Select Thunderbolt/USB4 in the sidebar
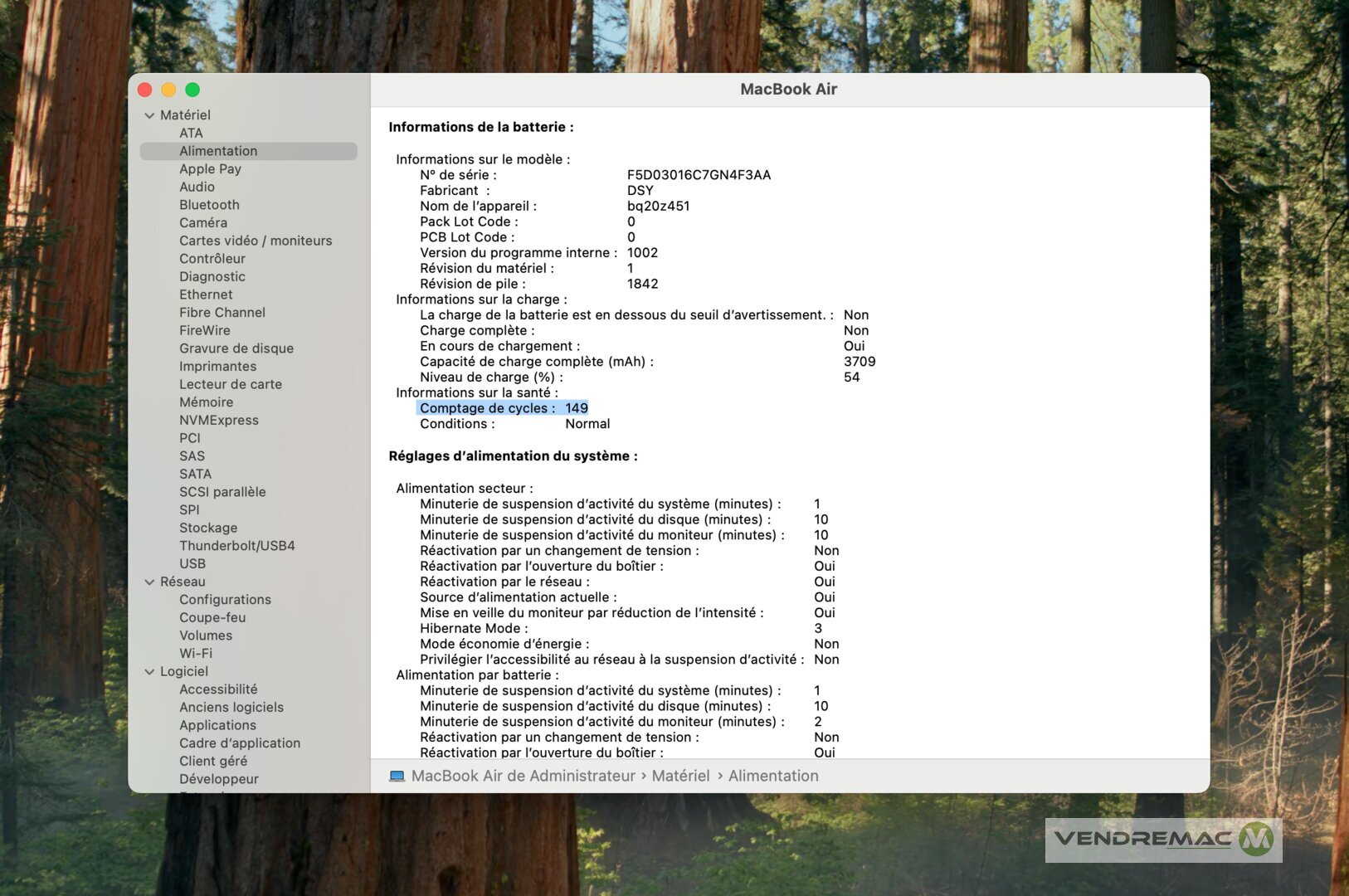 click(236, 546)
